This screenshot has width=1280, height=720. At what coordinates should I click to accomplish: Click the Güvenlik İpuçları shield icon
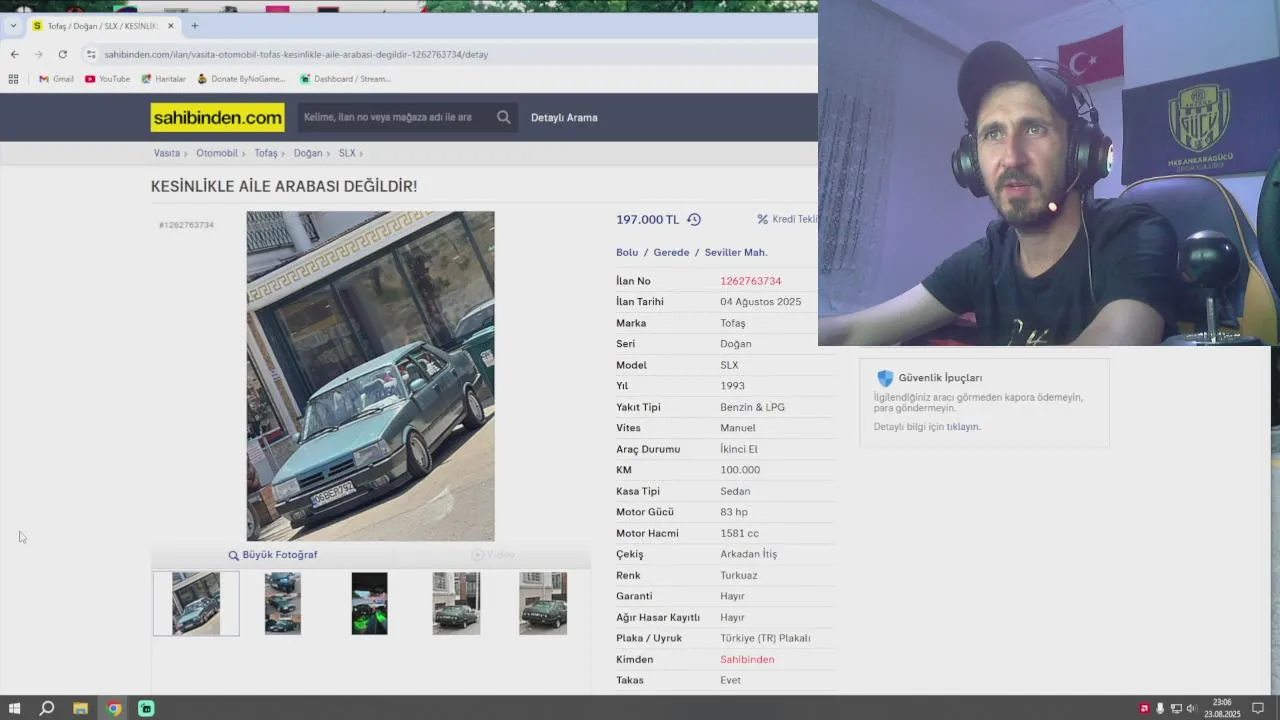885,378
